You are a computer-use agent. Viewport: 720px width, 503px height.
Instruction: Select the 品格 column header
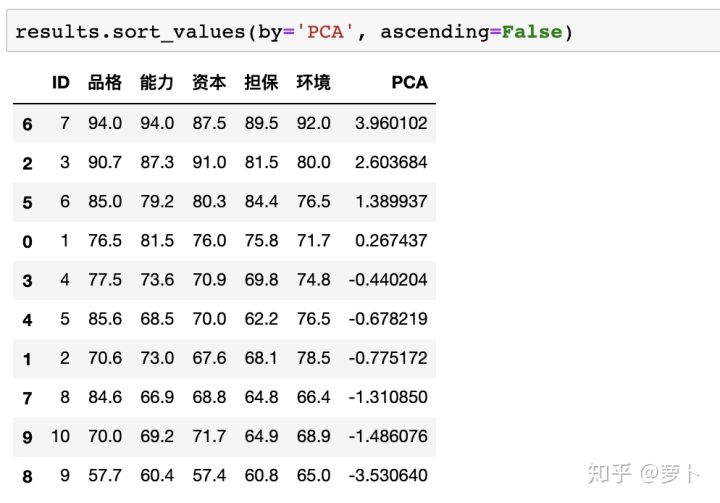point(105,83)
